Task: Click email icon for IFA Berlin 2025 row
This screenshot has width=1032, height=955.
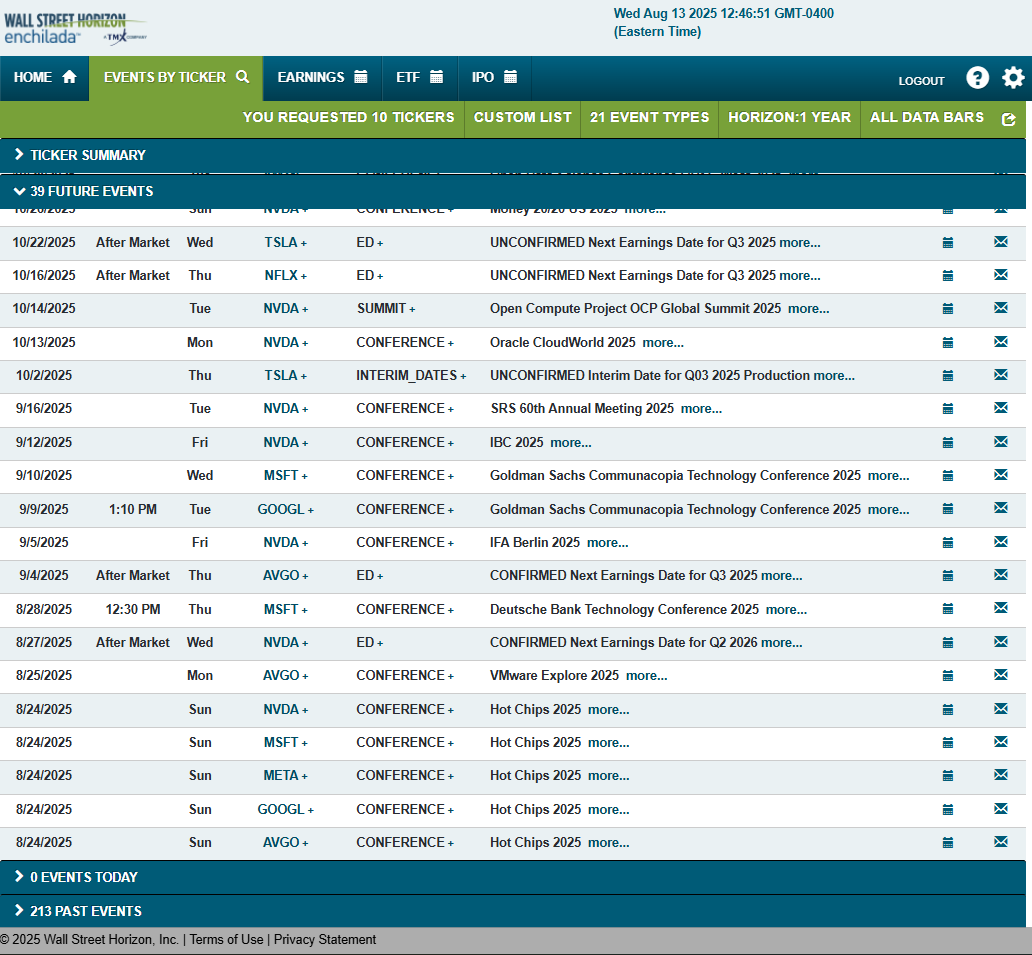Action: (x=1001, y=542)
